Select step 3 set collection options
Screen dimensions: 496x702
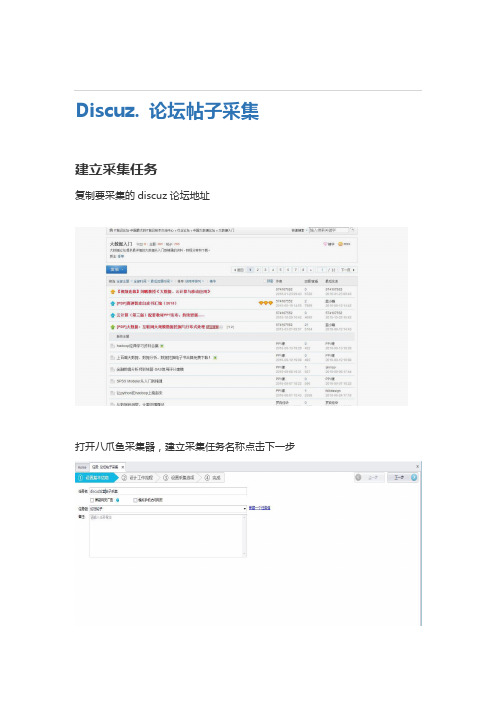(179, 478)
